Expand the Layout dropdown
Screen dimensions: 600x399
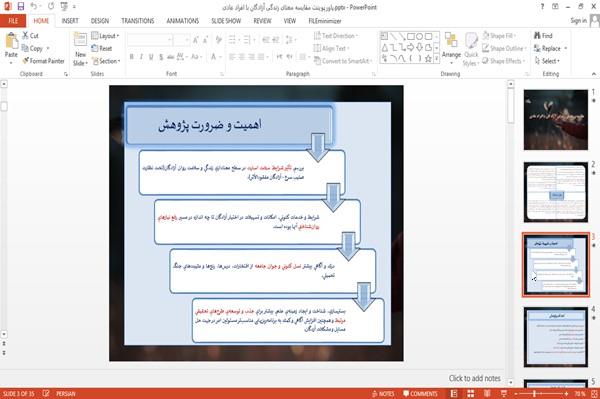tap(105, 36)
